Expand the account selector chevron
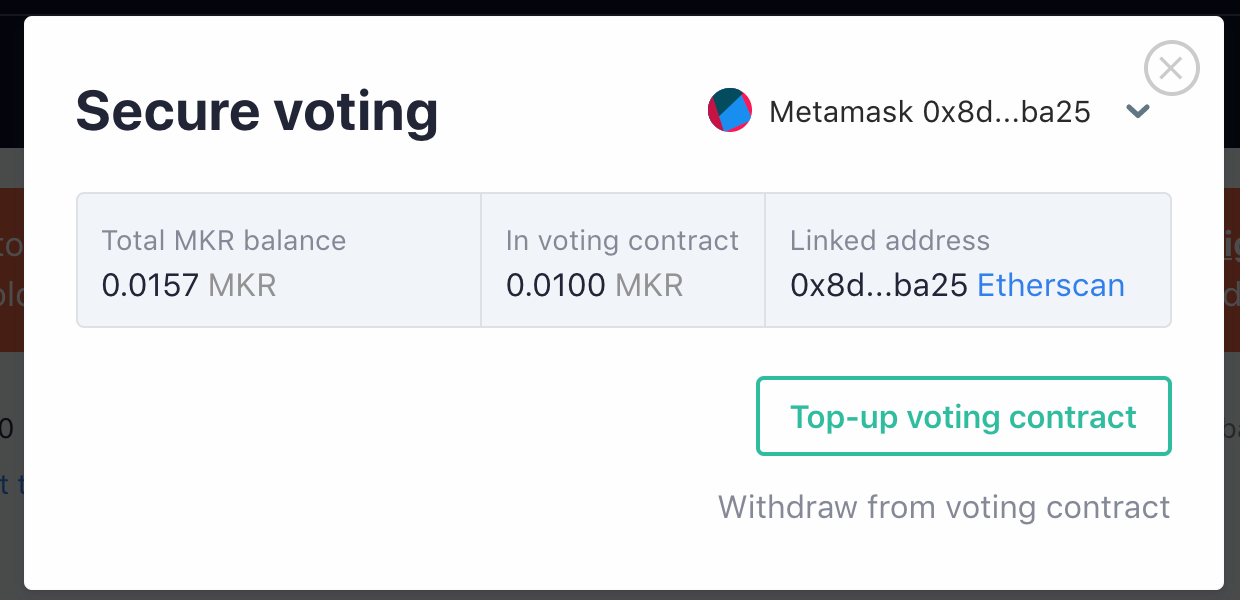 (1138, 111)
